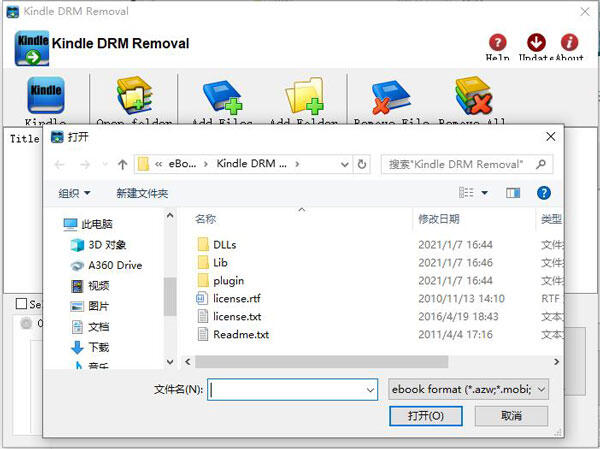
Task: Click the horizontal scrollbar of file list
Action: tap(321, 361)
